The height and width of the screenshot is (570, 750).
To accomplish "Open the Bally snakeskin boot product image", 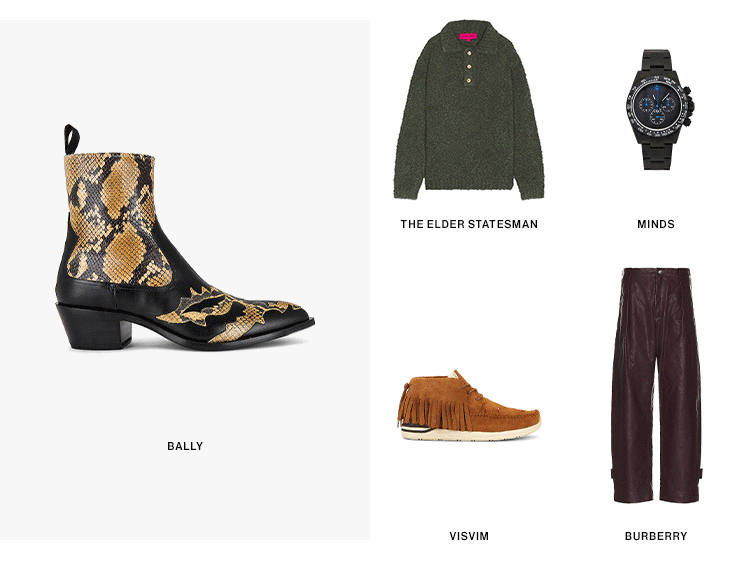I will (x=185, y=237).
